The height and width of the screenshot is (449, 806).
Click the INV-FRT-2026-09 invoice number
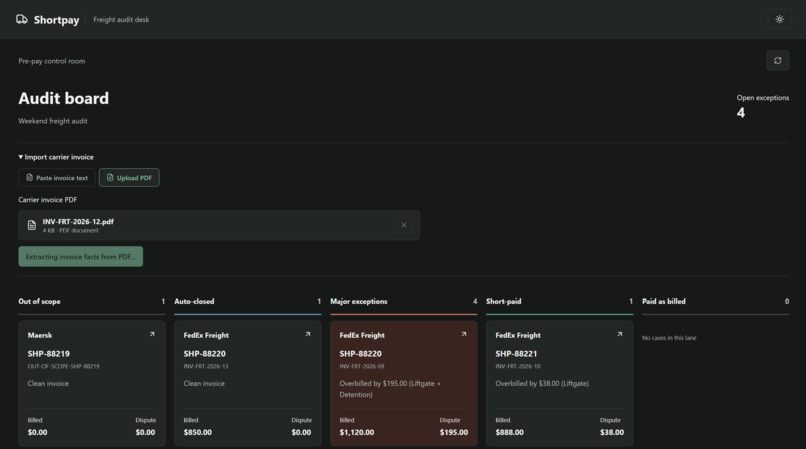click(x=361, y=366)
